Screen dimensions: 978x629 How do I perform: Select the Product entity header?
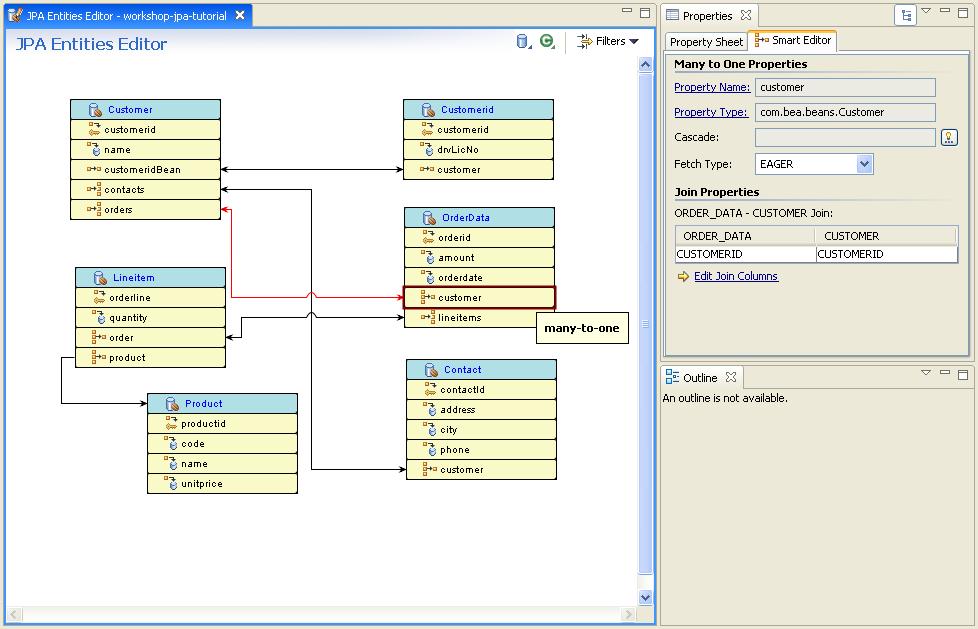[203, 404]
